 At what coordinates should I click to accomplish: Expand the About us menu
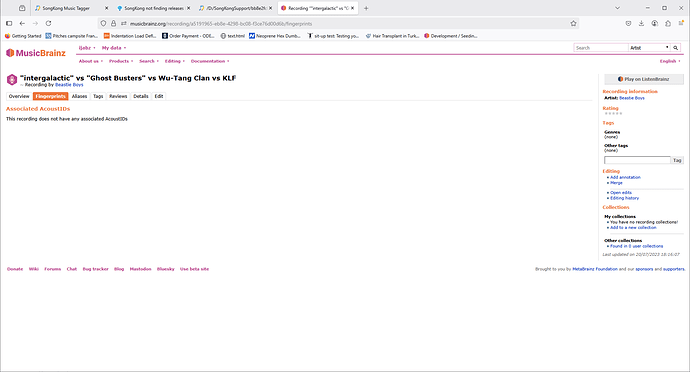pyautogui.click(x=91, y=61)
